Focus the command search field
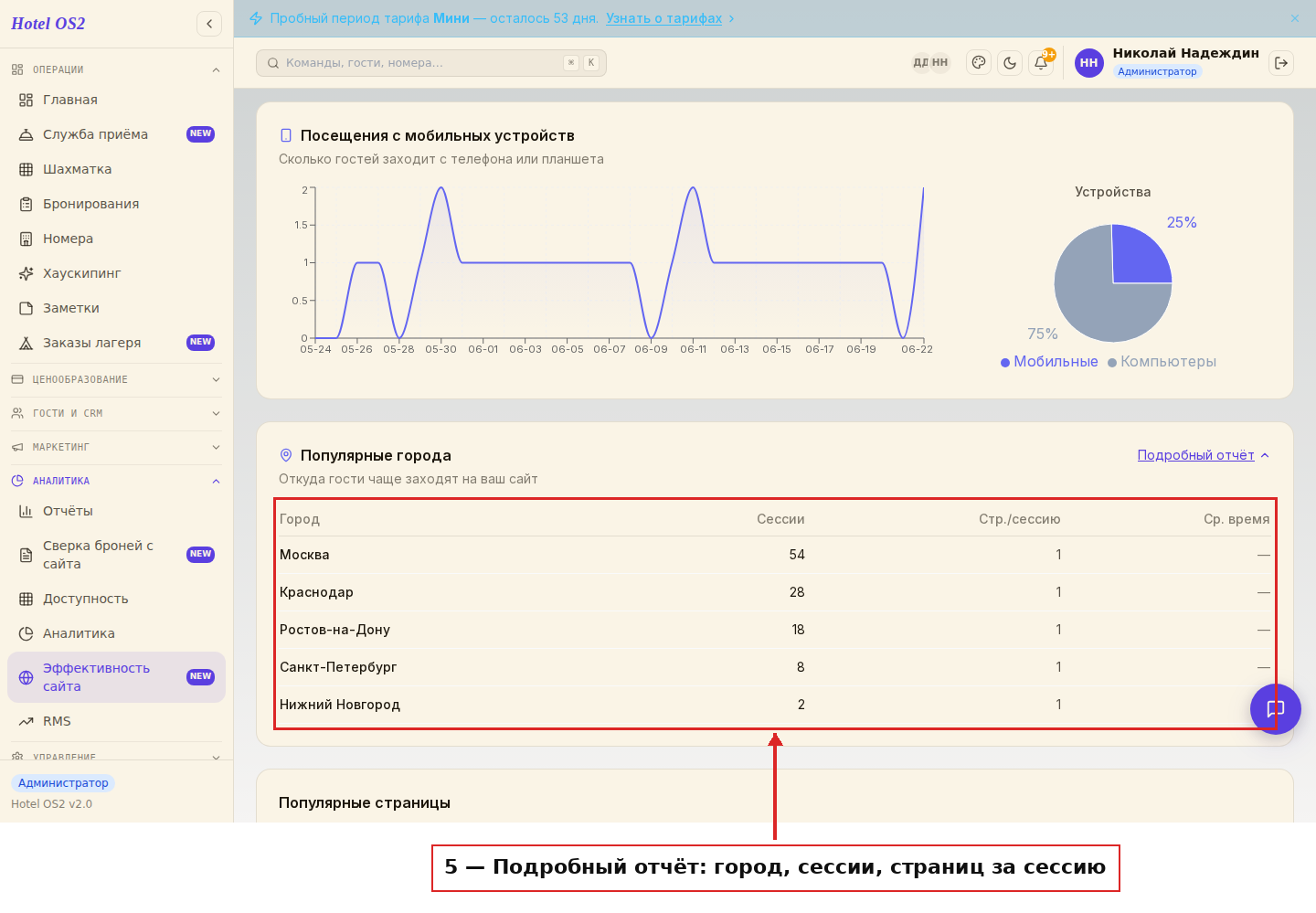This screenshot has width=1316, height=913. (431, 63)
